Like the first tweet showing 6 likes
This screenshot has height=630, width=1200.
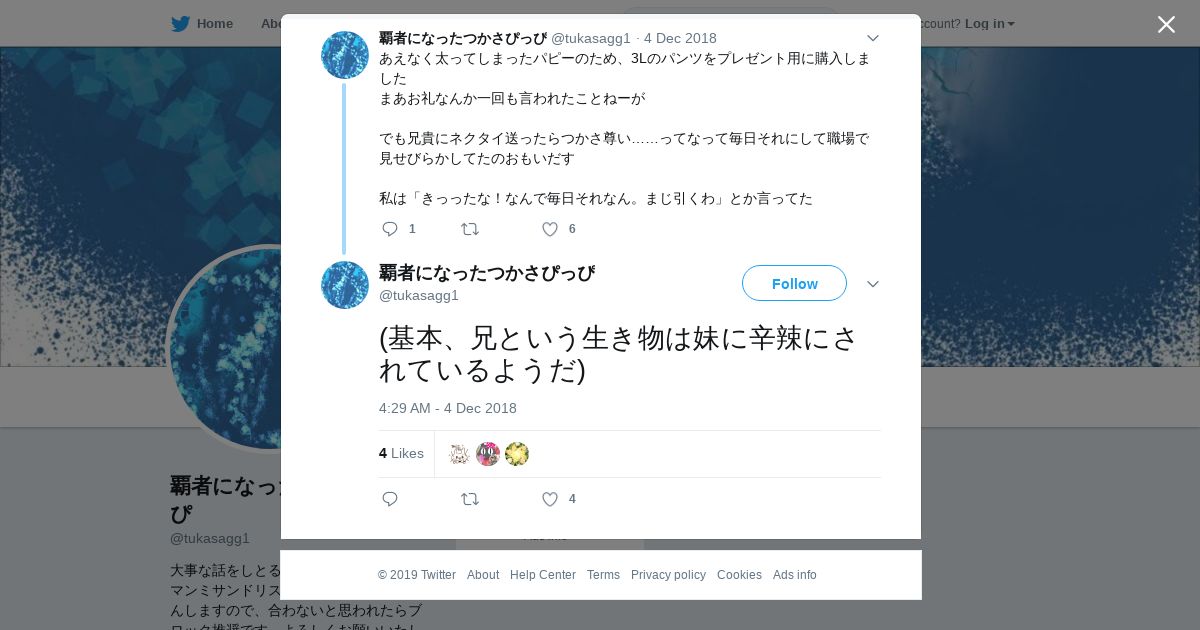tap(550, 229)
